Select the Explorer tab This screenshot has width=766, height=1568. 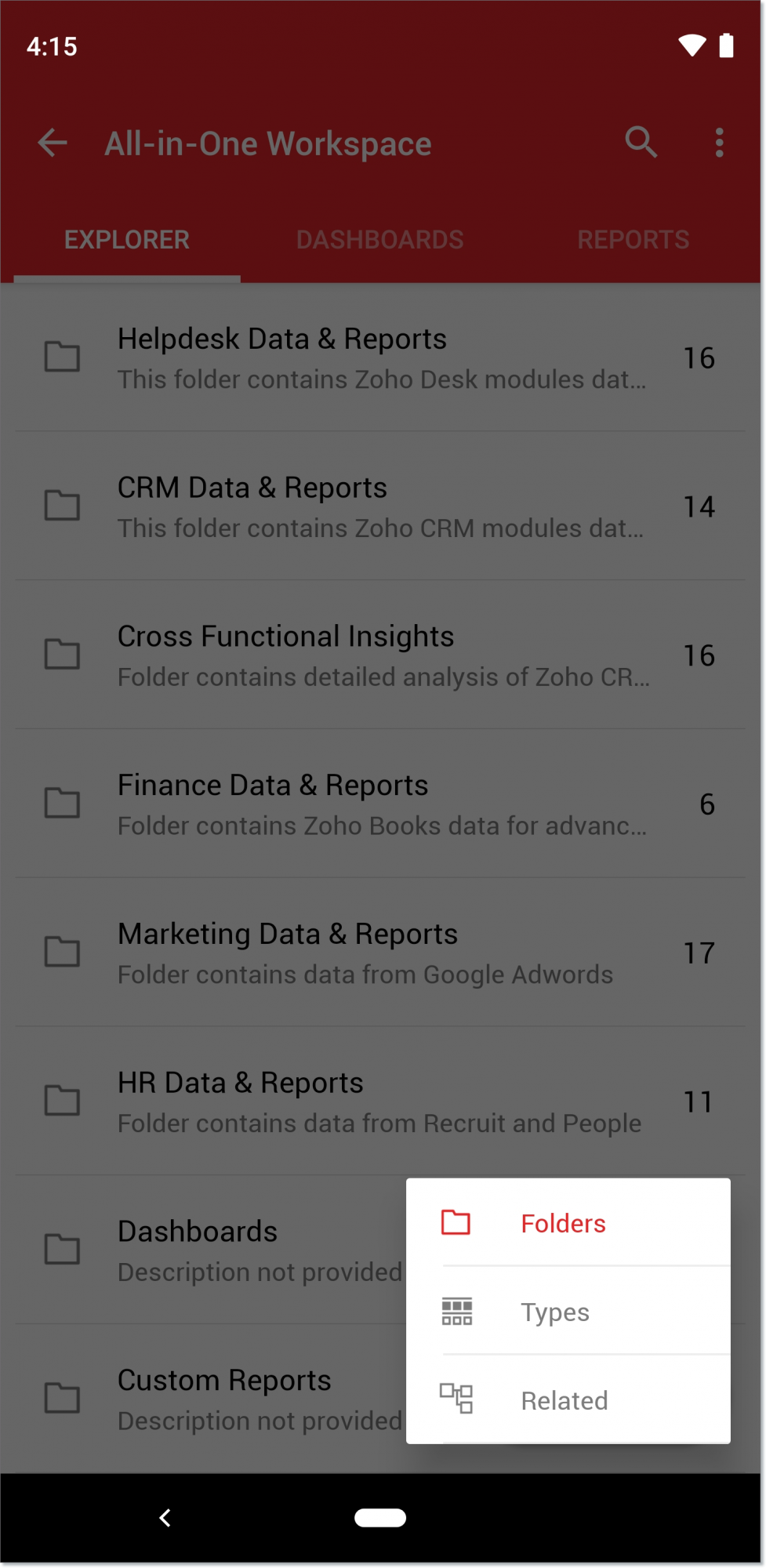point(127,240)
